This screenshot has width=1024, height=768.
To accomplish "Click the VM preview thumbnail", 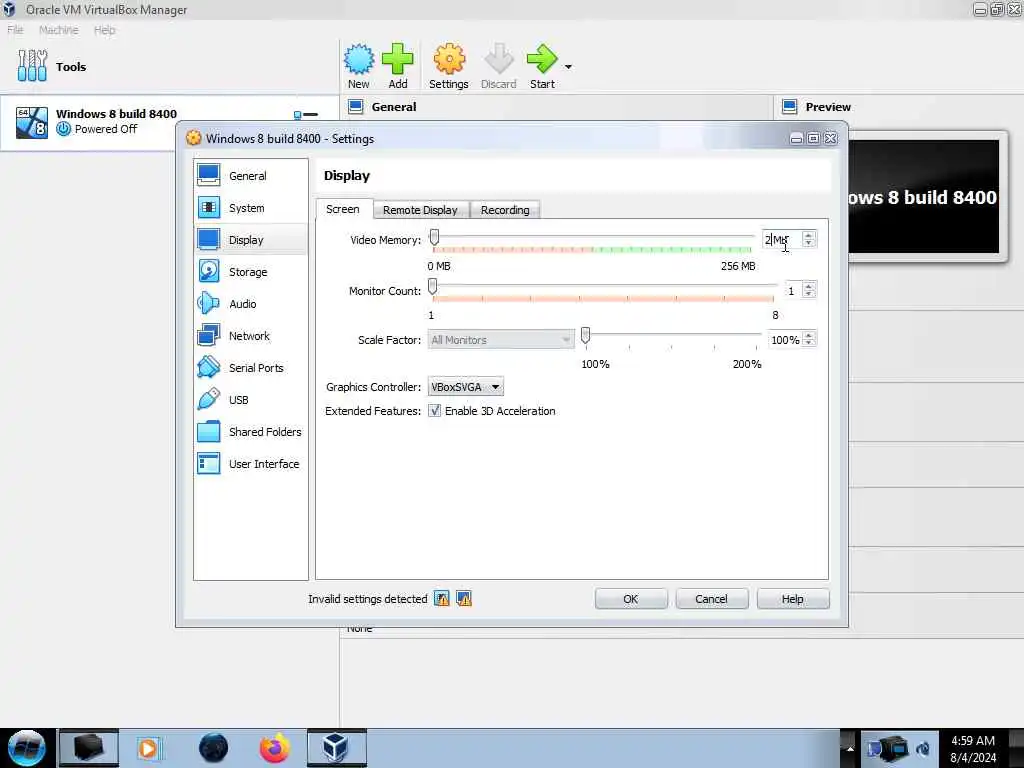I will click(924, 197).
